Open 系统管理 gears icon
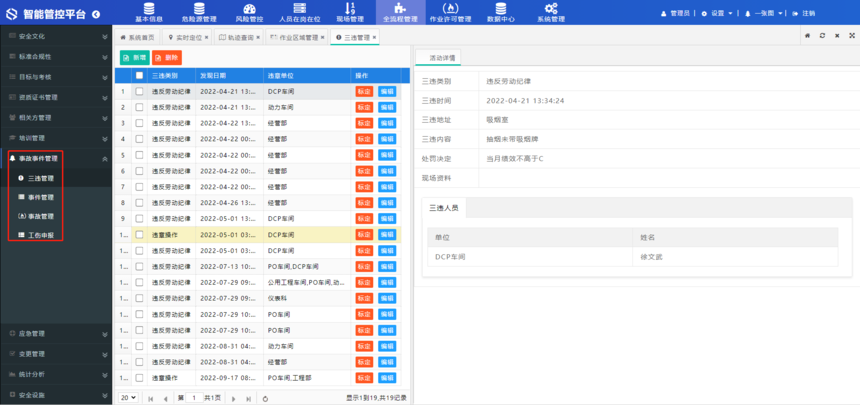This screenshot has height=405, width=860. (551, 8)
